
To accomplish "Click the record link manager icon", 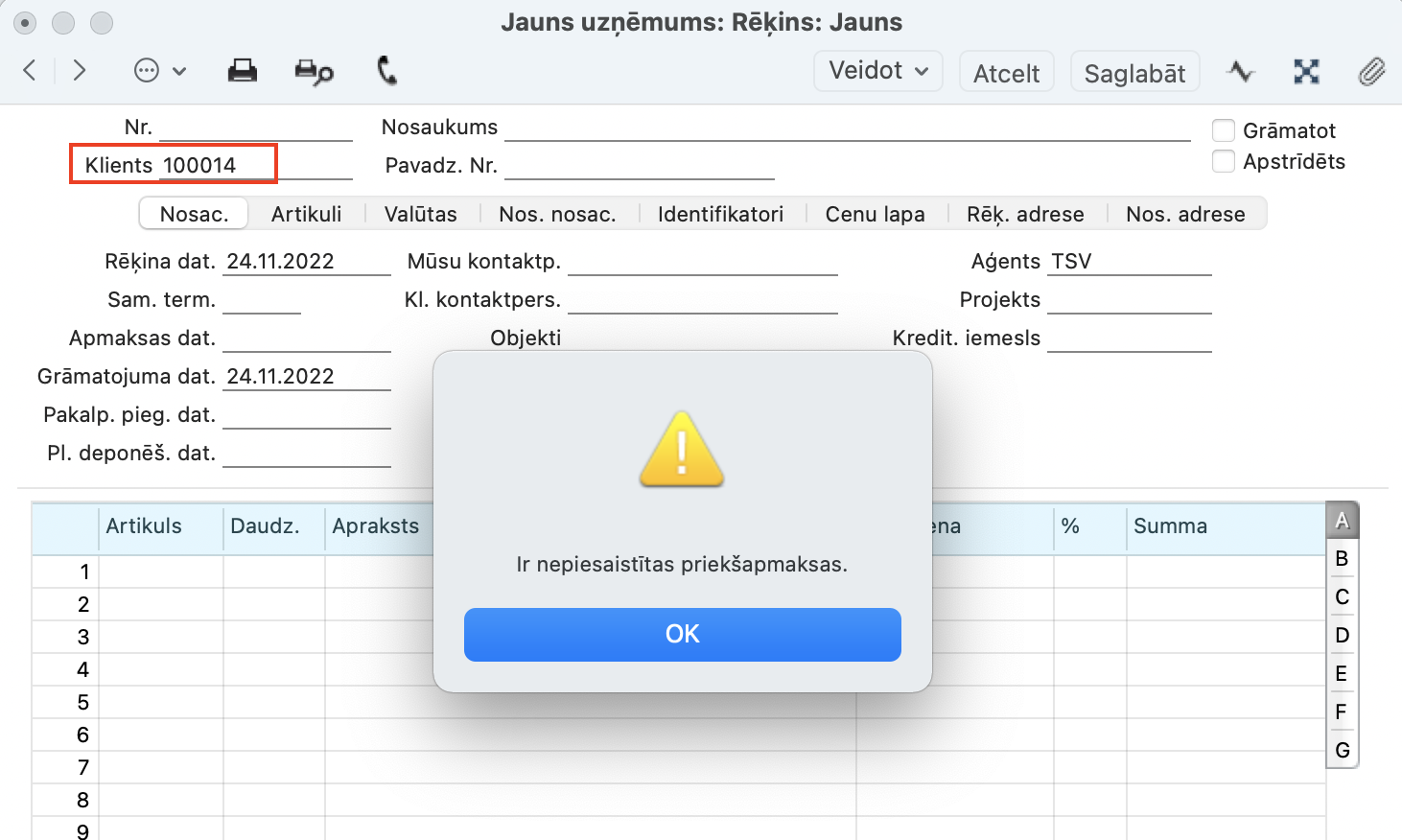I will pos(1306,72).
